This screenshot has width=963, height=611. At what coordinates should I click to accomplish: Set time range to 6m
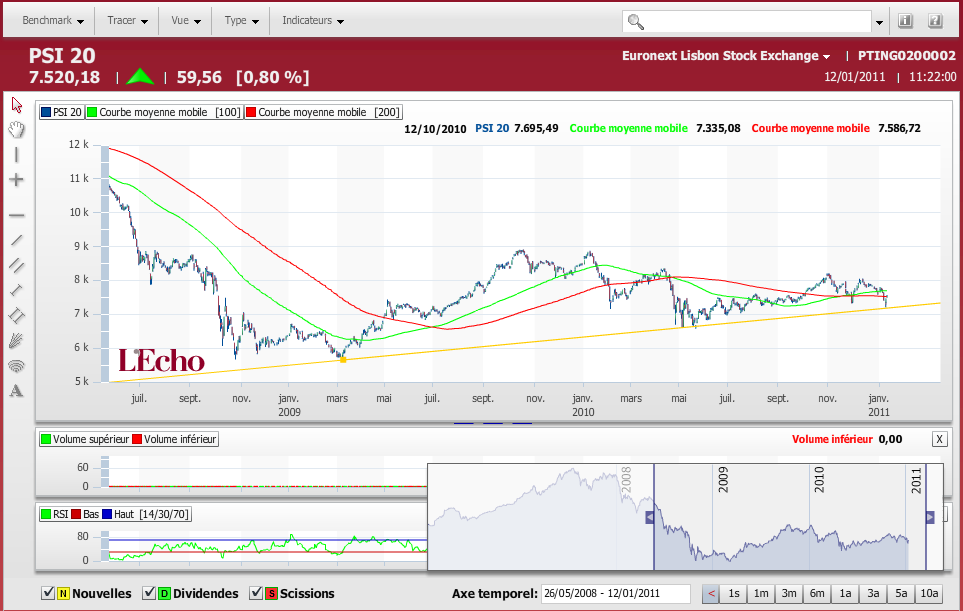pos(817,593)
